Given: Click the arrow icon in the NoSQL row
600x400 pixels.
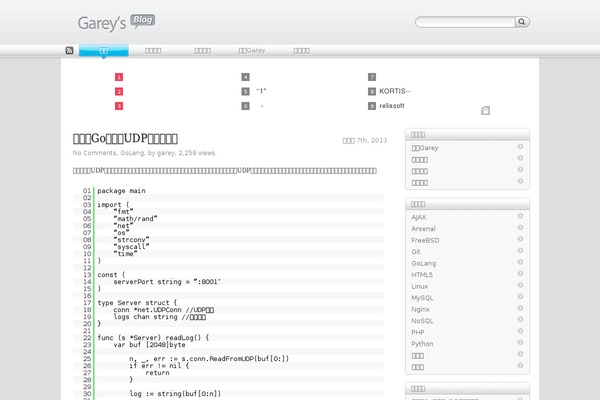Looking at the screenshot, I should (520, 319).
